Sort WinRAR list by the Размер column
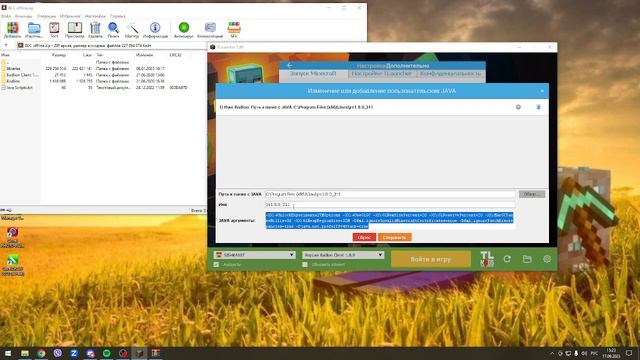 [59, 55]
